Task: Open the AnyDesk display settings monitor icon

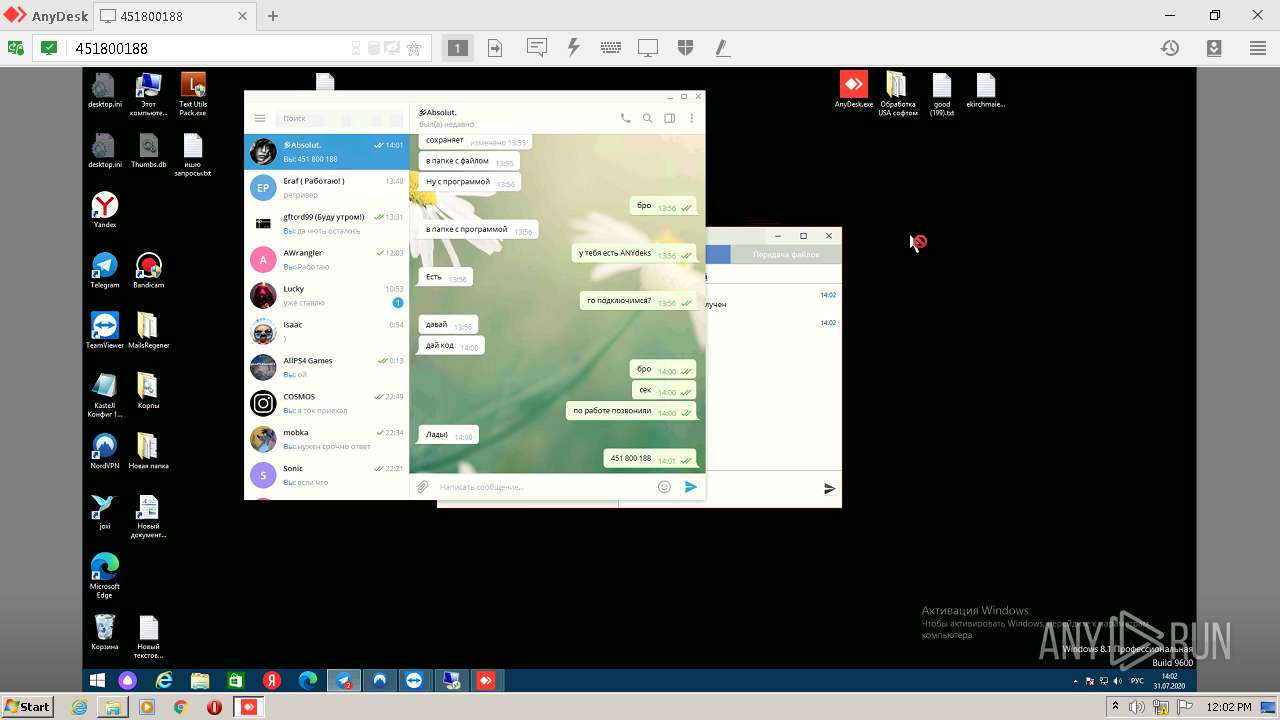Action: point(648,48)
